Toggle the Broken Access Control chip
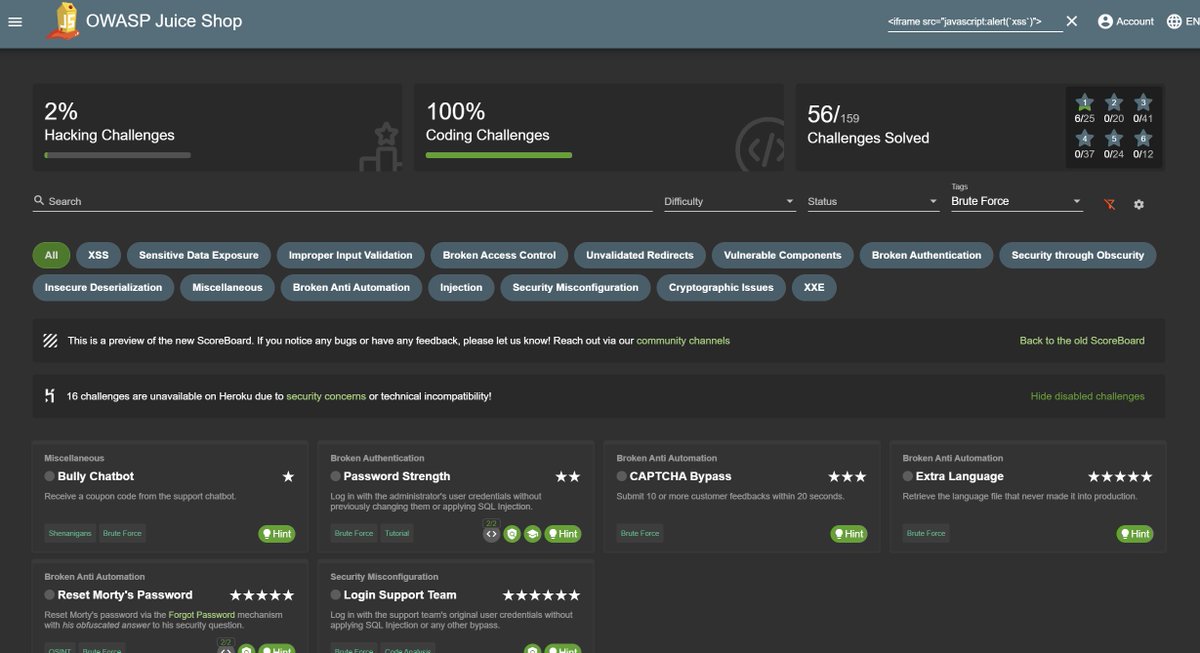1200x653 pixels. pos(499,255)
